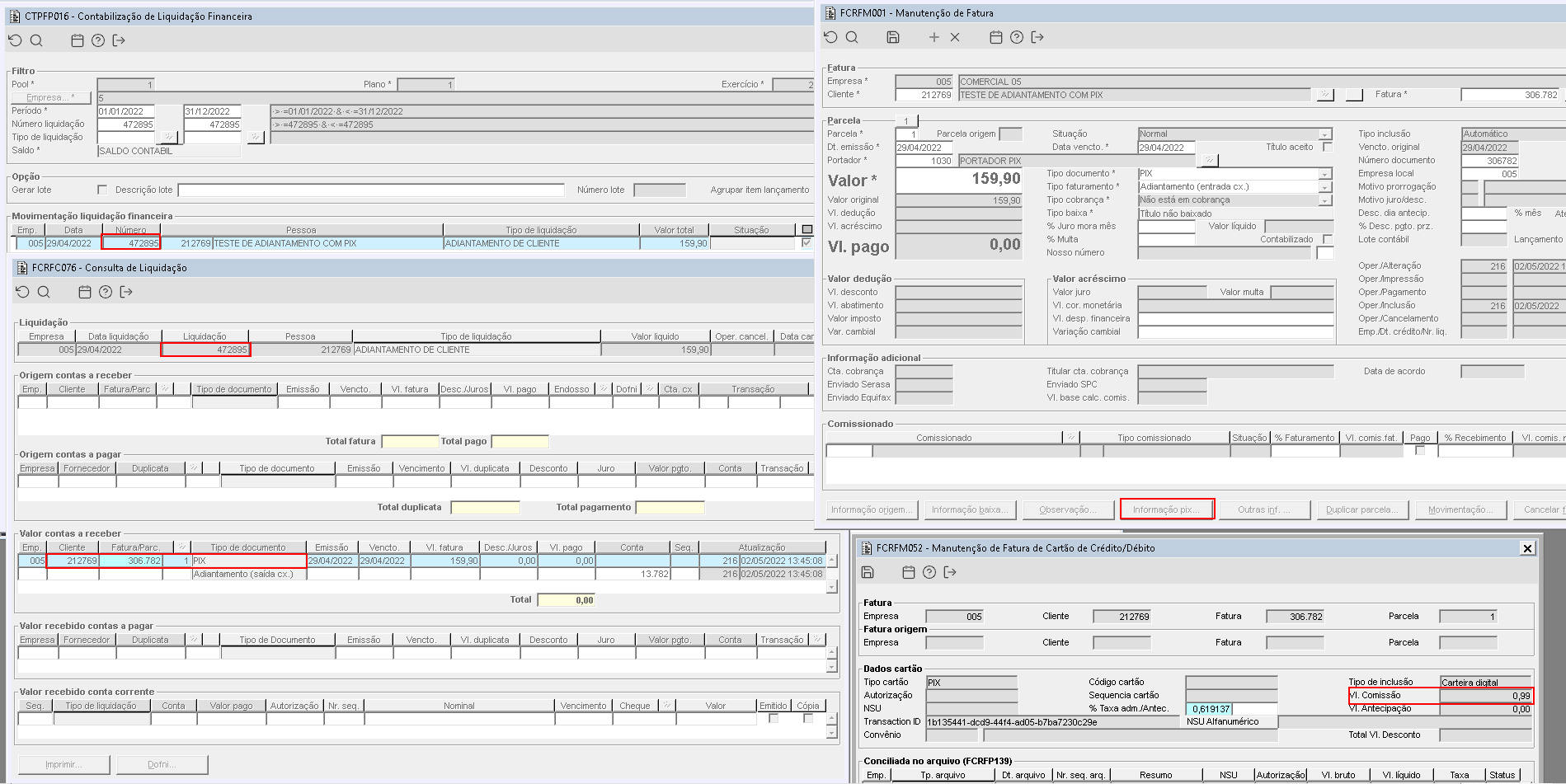This screenshot has width=1566, height=784.
Task: Click the Tipo de documento column header in Valor contas a receber
Action: point(248,547)
